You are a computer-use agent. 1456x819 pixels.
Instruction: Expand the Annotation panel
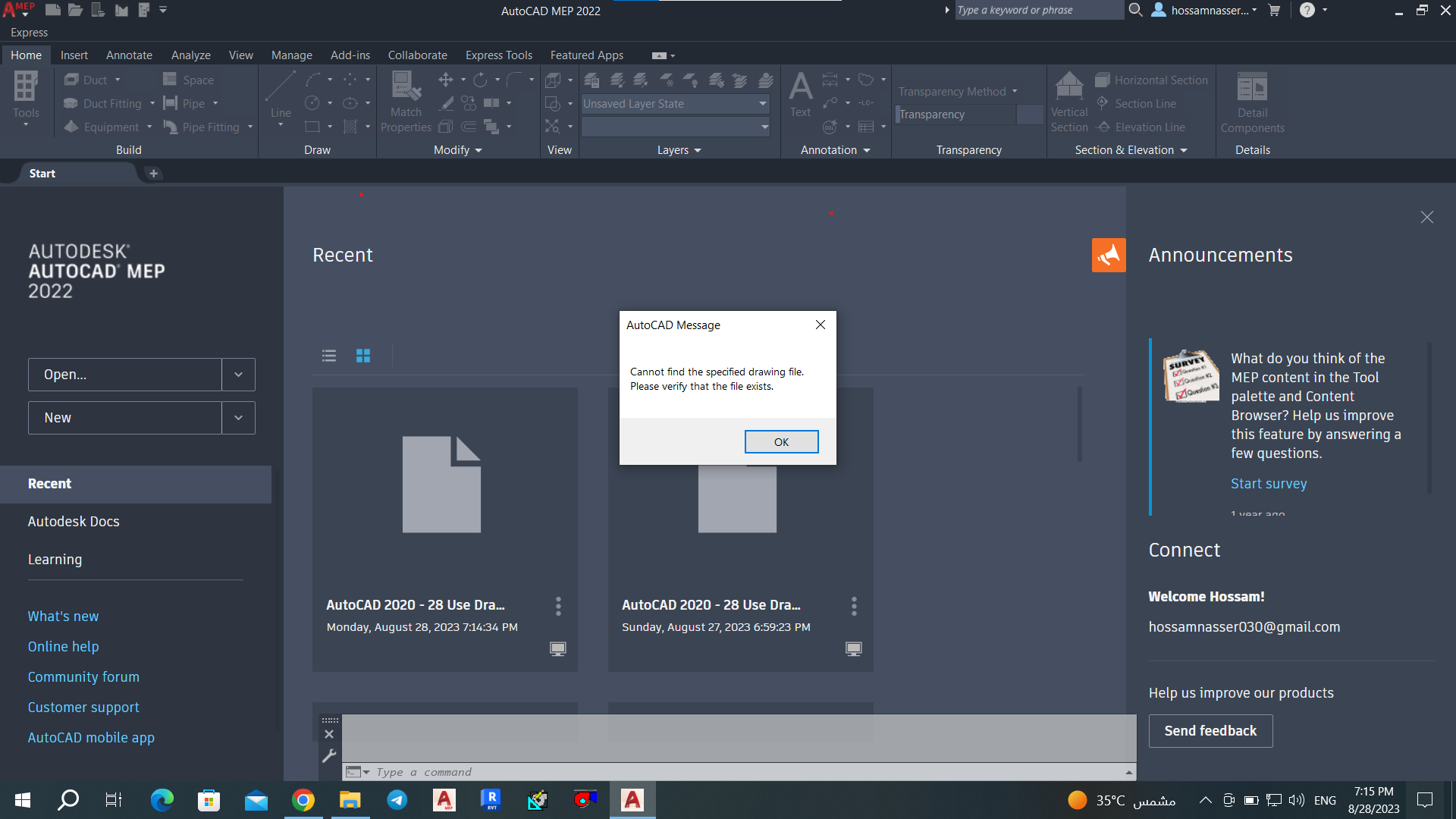835,150
